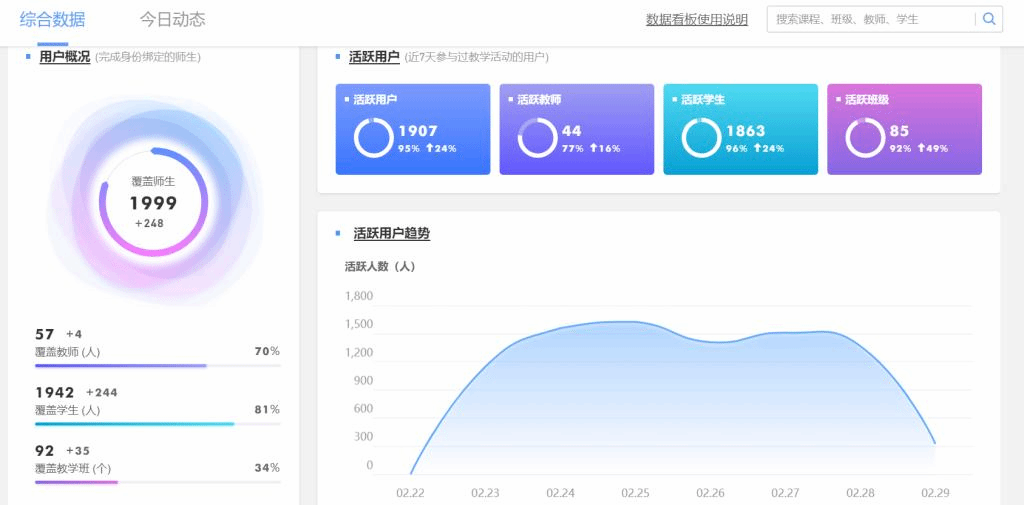Viewport: 1024px width, 505px height.
Task: Click the 活跃学生 up-arrow growth indicator
Action: [x=757, y=148]
